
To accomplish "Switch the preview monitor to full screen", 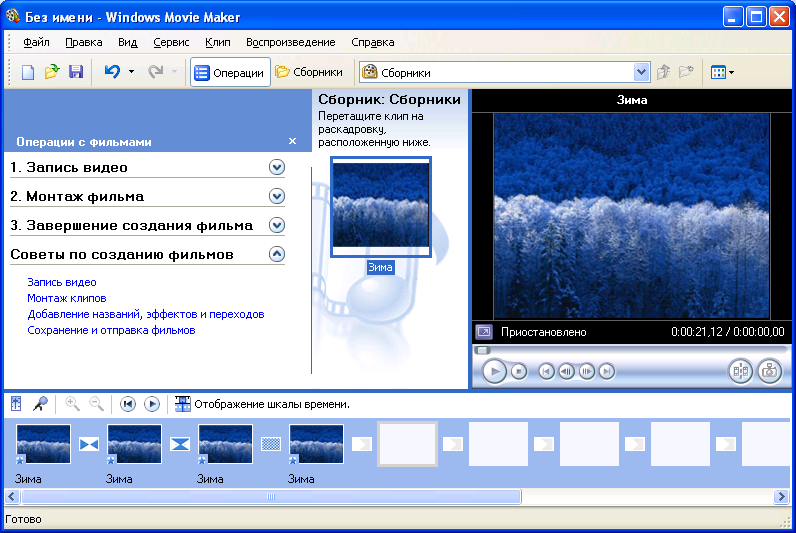I will [484, 332].
